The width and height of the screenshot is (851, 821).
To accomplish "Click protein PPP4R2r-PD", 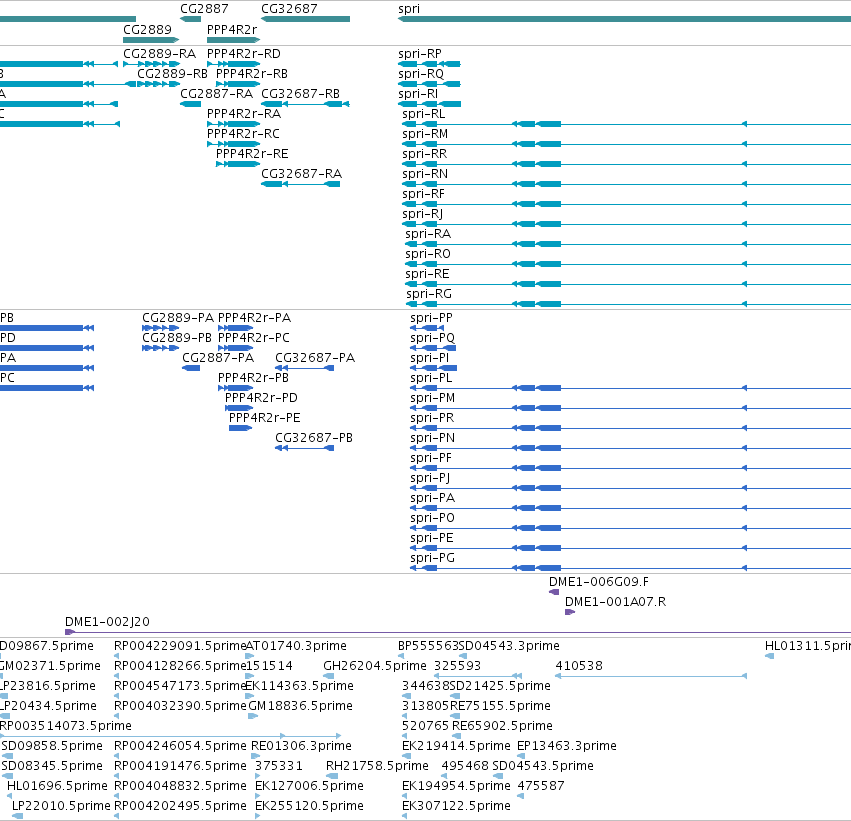I will [261, 398].
